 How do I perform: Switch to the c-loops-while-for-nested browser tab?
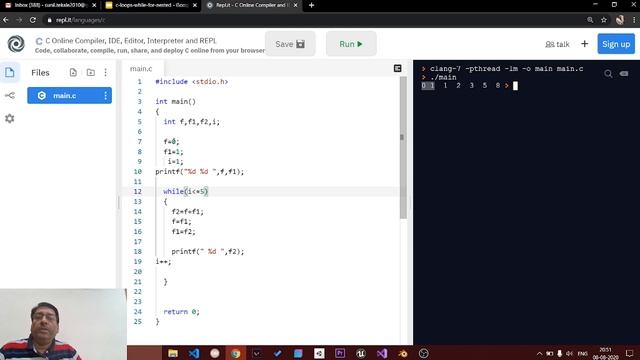[x=150, y=5]
